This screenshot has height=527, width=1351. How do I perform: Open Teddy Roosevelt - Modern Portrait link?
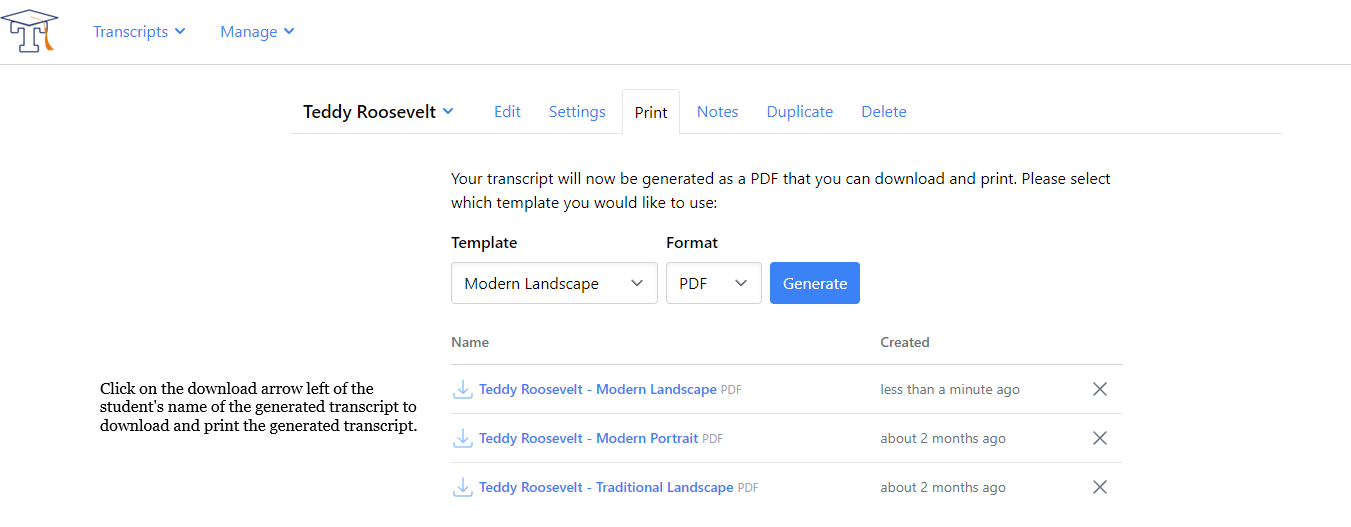coord(588,438)
